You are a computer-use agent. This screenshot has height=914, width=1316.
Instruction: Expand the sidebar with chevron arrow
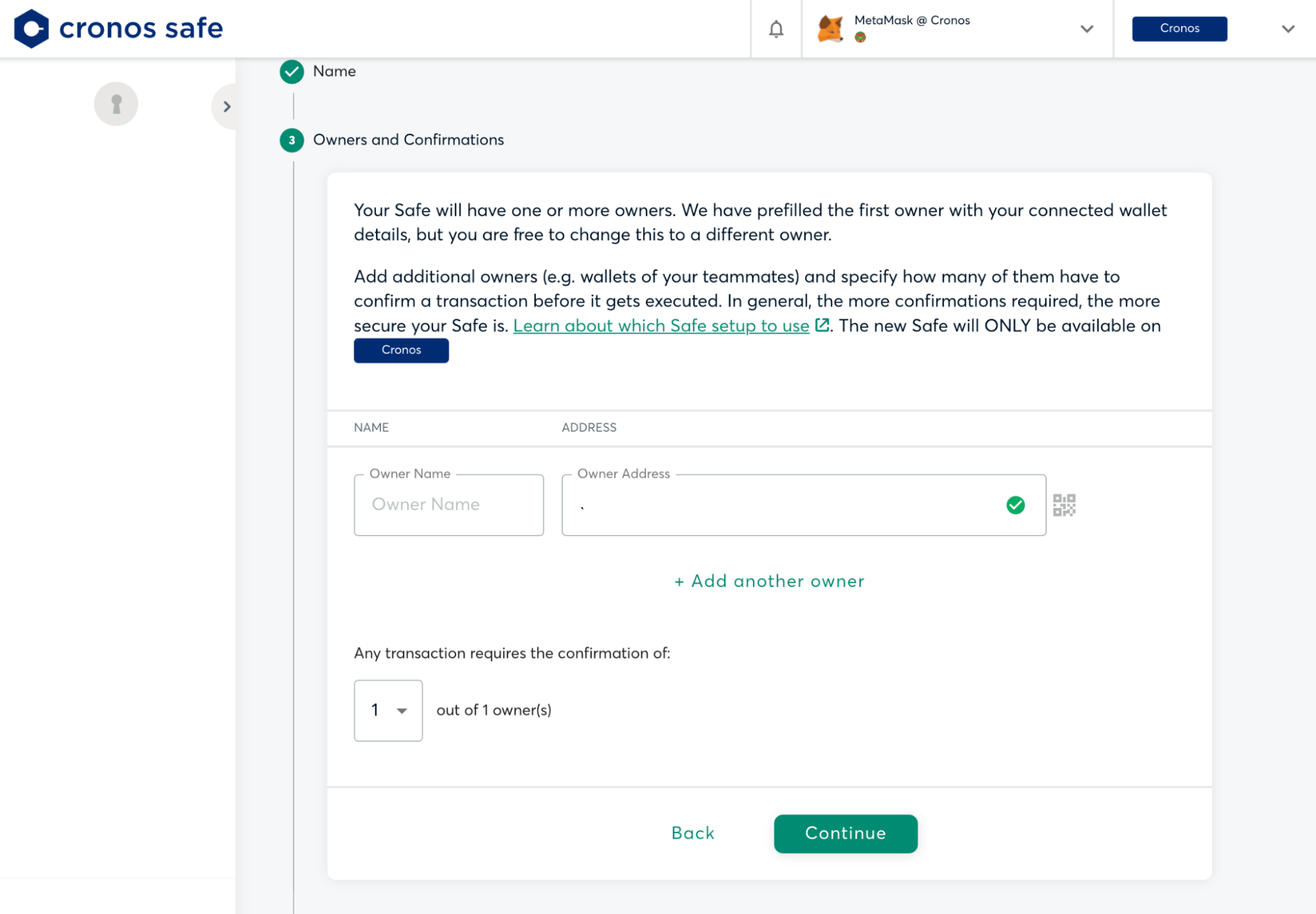226,107
